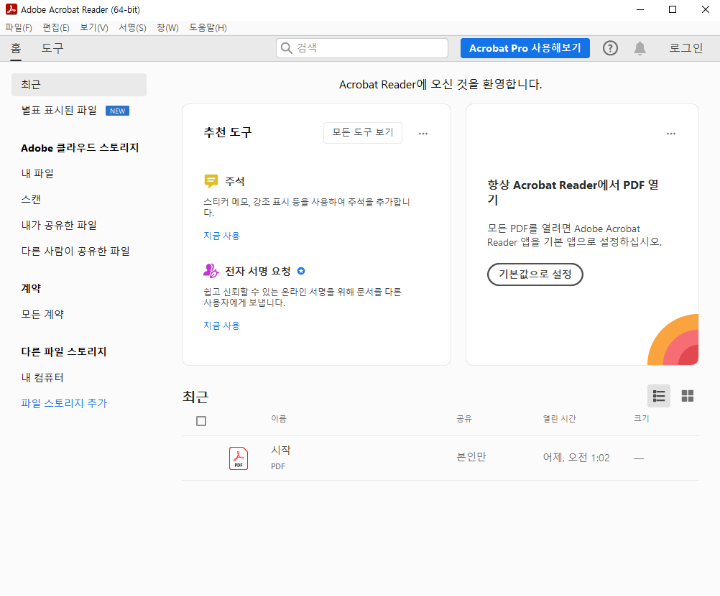The image size is (720, 596).
Task: Open the 파일(F) menu
Action: (x=19, y=28)
